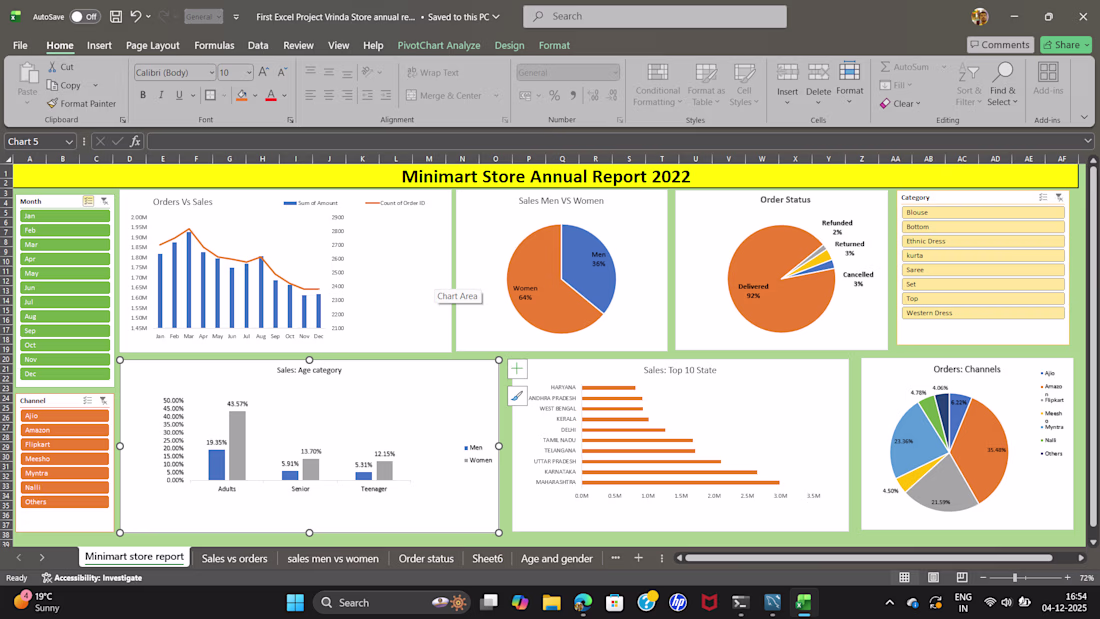Click the Cut scissors icon
Screen dimensions: 1100x619
click(53, 67)
